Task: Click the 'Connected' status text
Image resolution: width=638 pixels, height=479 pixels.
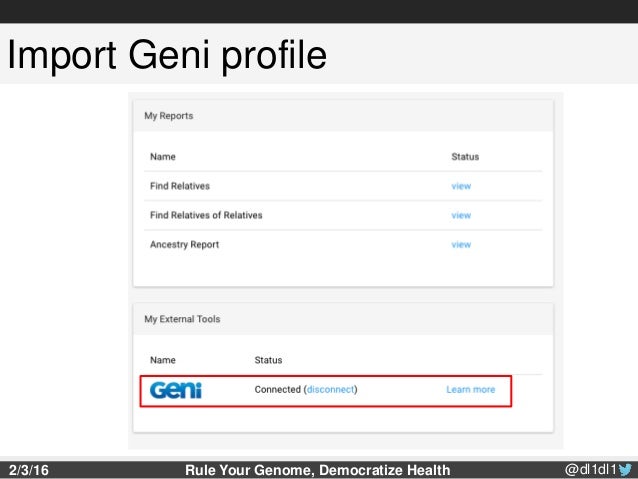Action: (277, 389)
